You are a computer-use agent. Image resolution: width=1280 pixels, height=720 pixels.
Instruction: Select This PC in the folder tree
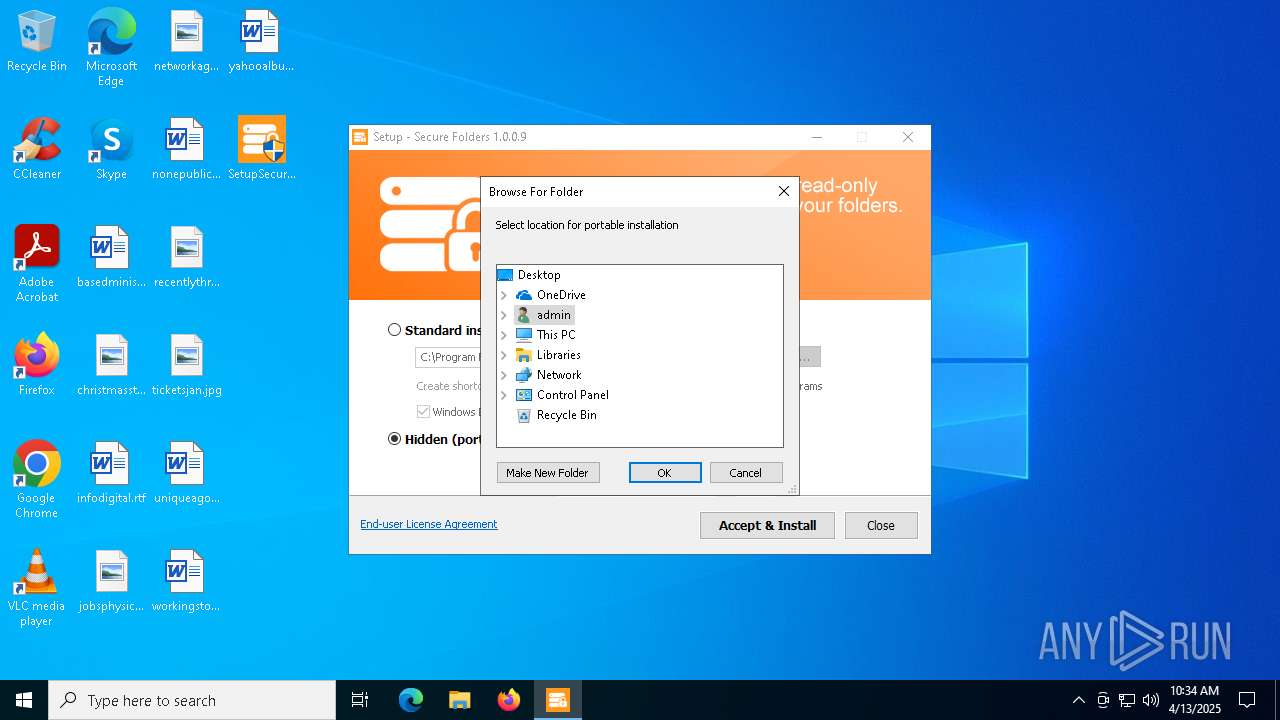pyautogui.click(x=546, y=335)
